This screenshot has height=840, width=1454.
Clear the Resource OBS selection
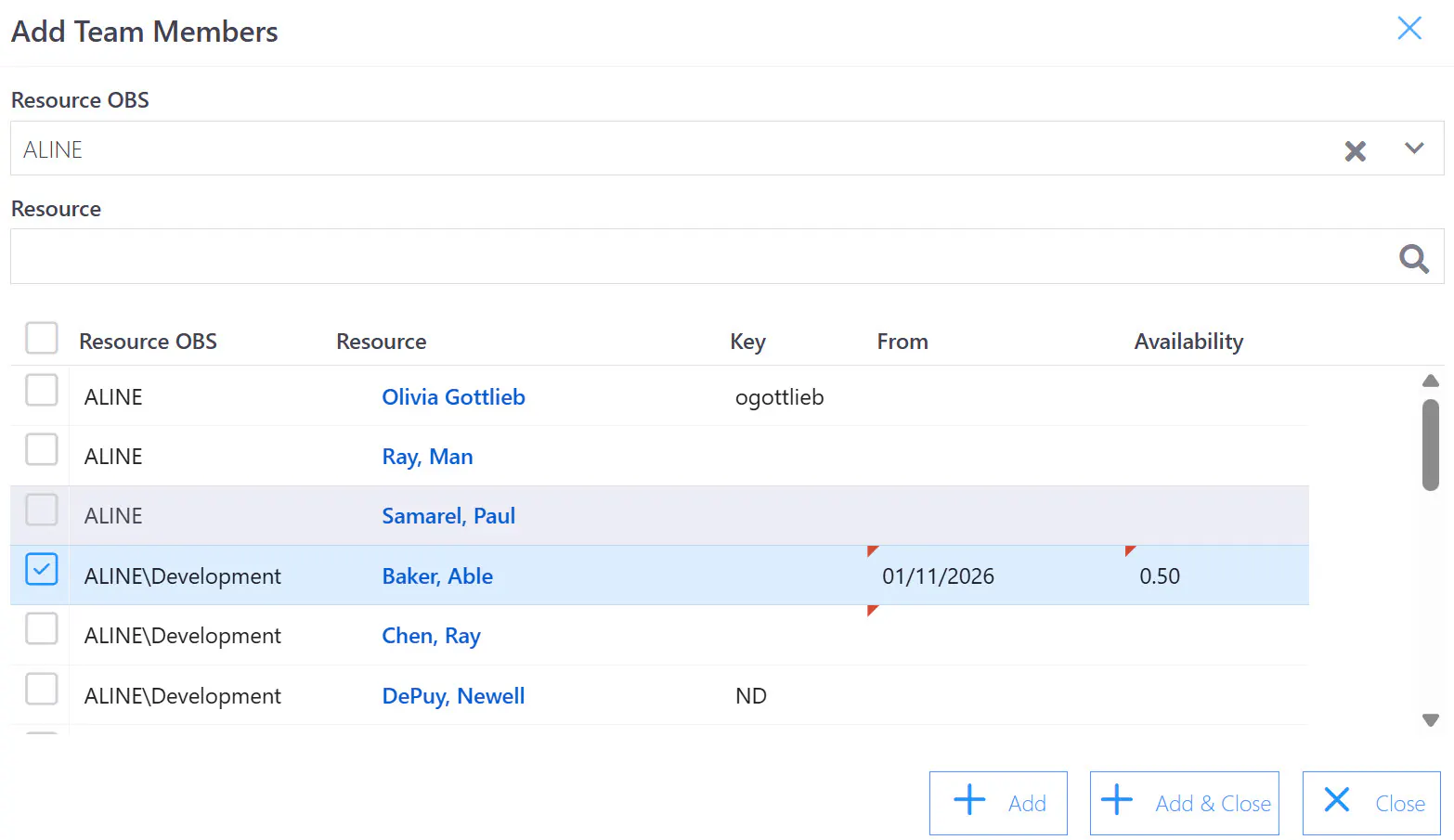tap(1355, 150)
